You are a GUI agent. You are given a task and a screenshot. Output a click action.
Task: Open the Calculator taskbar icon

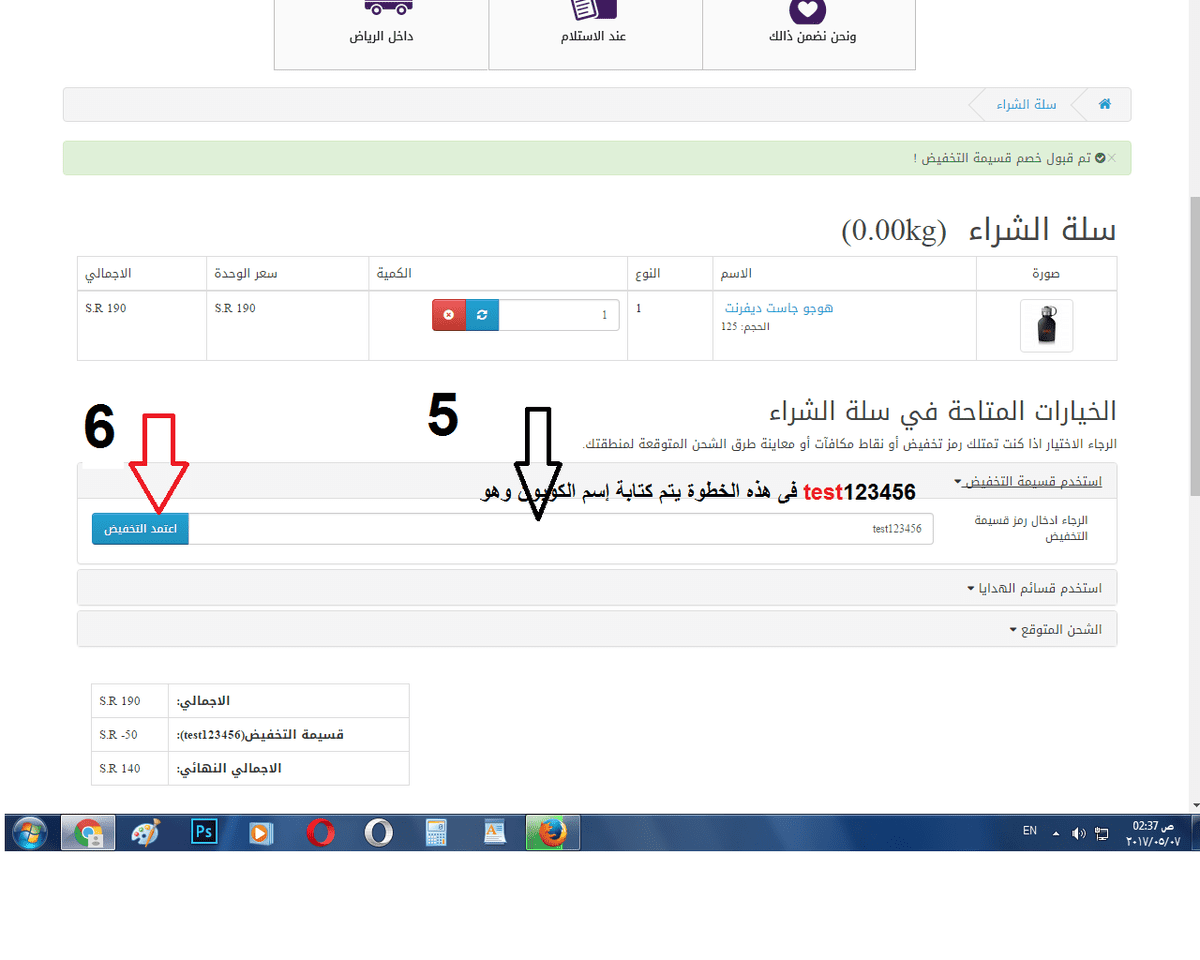tap(436, 832)
